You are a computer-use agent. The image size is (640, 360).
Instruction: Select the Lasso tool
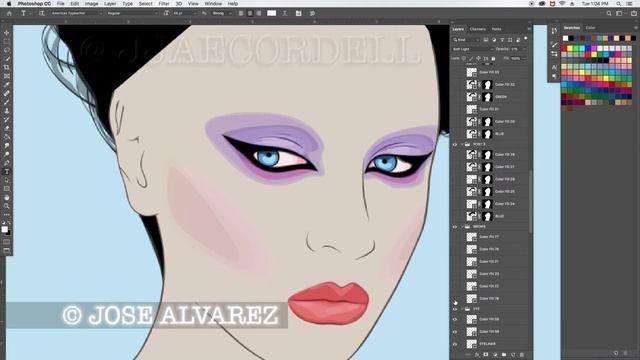coord(7,50)
